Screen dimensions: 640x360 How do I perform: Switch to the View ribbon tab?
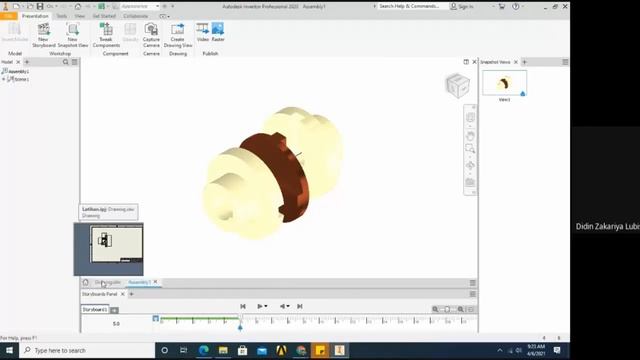tap(80, 16)
